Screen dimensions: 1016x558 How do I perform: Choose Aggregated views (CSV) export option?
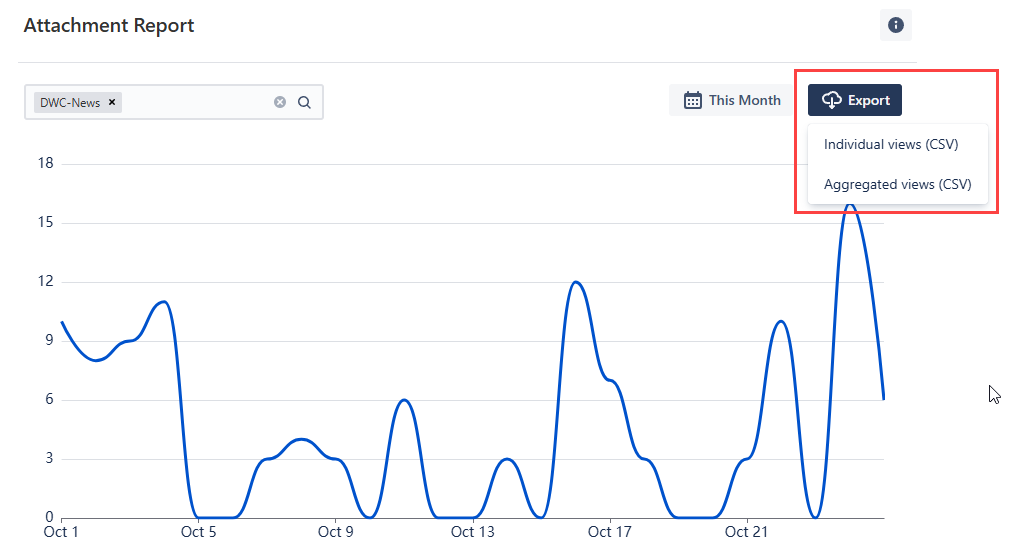point(897,184)
